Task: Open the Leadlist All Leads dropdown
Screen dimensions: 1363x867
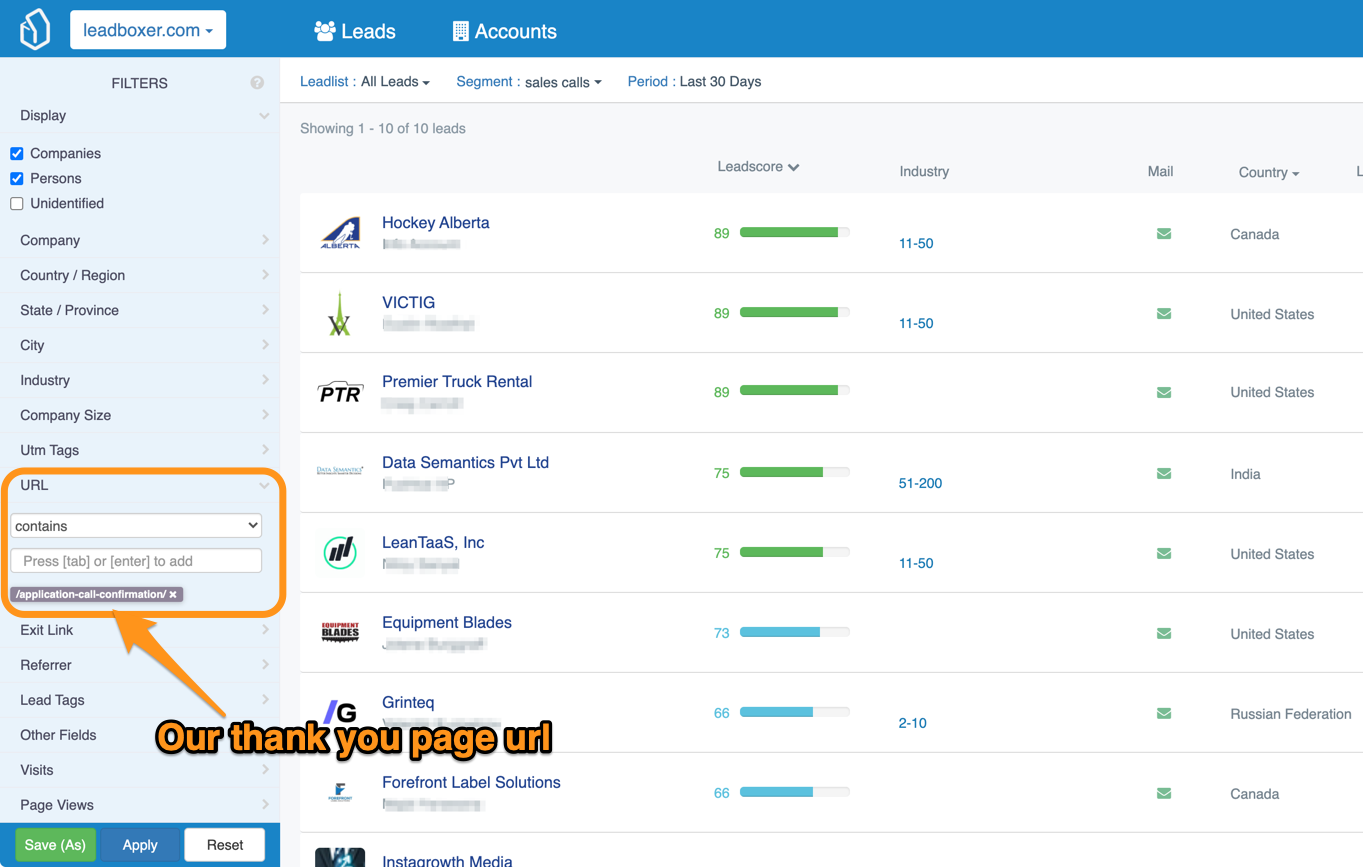Action: 395,82
